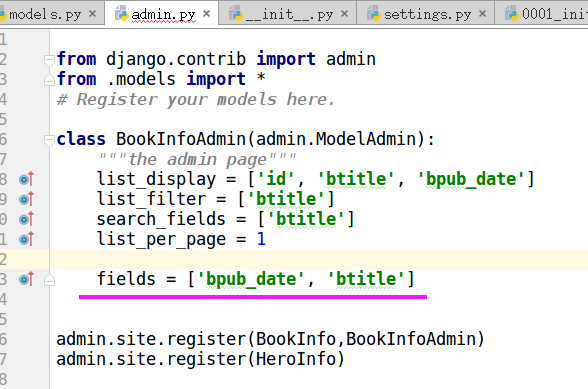The width and height of the screenshot is (588, 389).
Task: Select the admin.py editor tab
Action: [x=163, y=15]
